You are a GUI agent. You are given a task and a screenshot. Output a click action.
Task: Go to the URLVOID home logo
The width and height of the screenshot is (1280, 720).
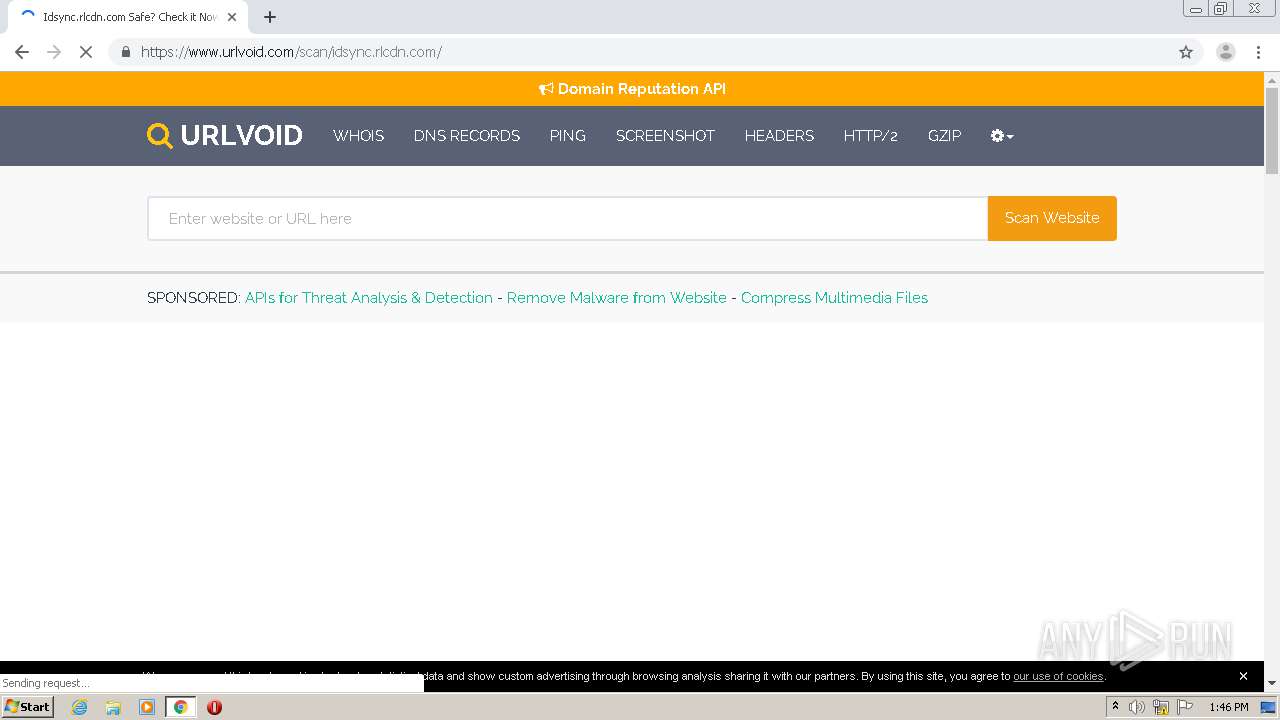point(225,135)
